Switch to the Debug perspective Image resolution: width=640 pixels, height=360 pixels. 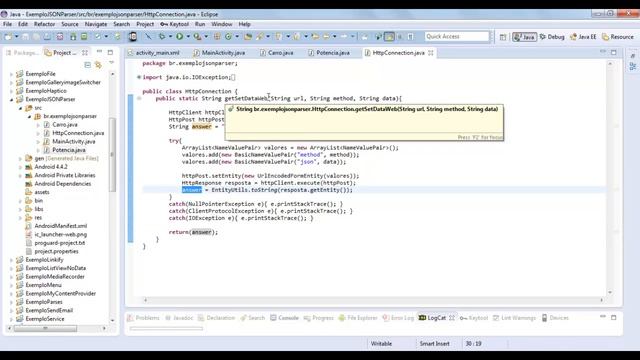coord(552,37)
